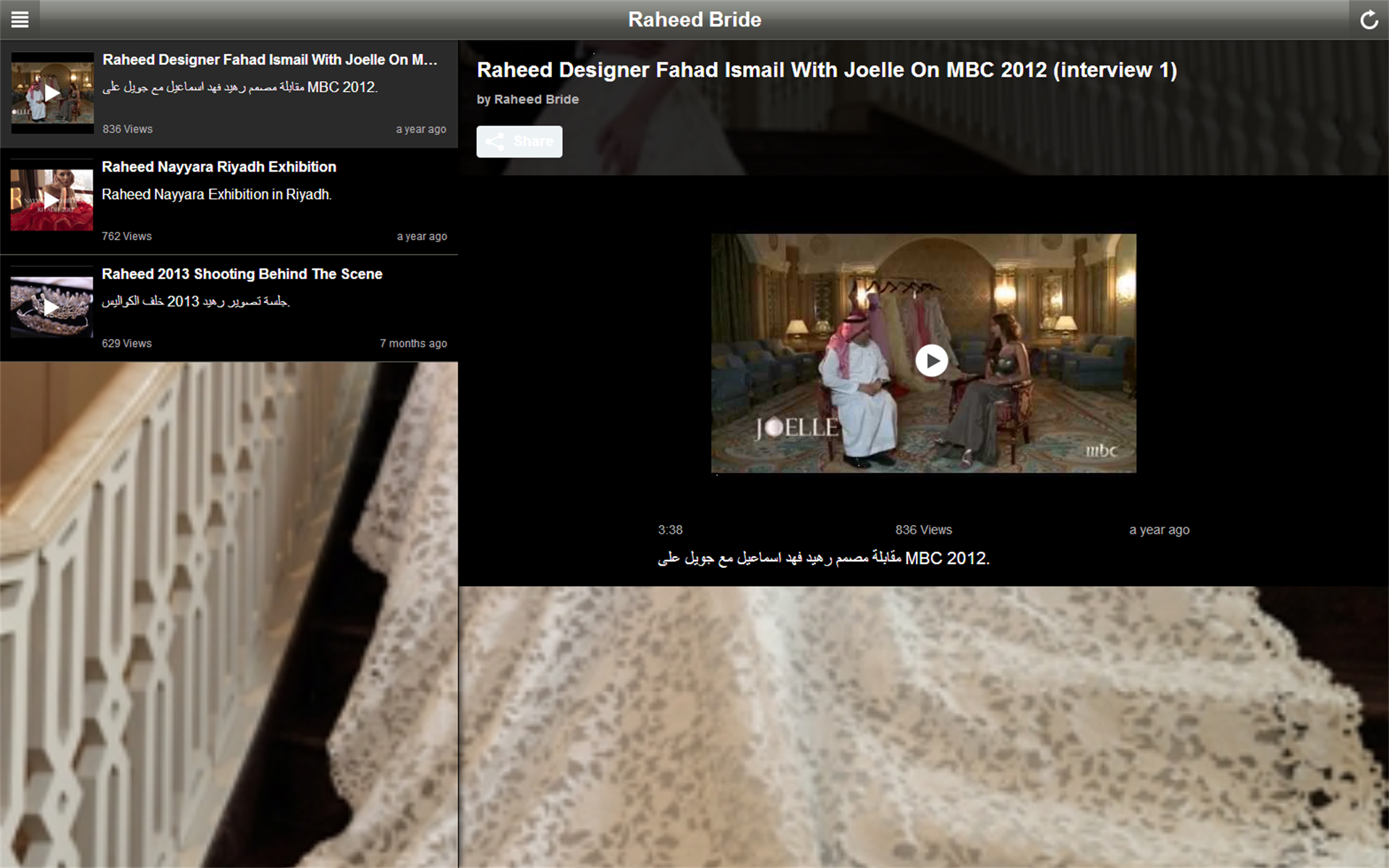
Task: Click the large interview video preview image
Action: click(x=924, y=353)
